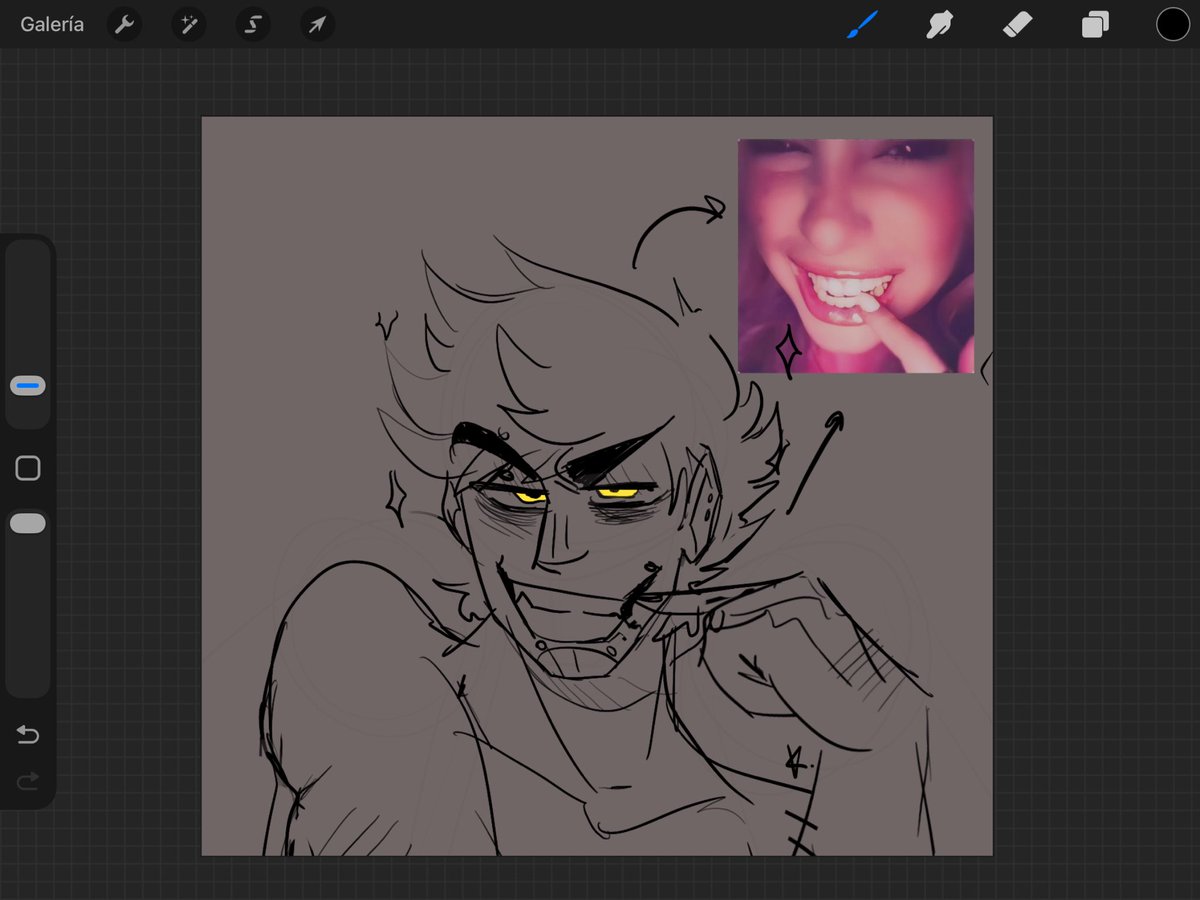Open the Layers panel

pyautogui.click(x=1095, y=25)
